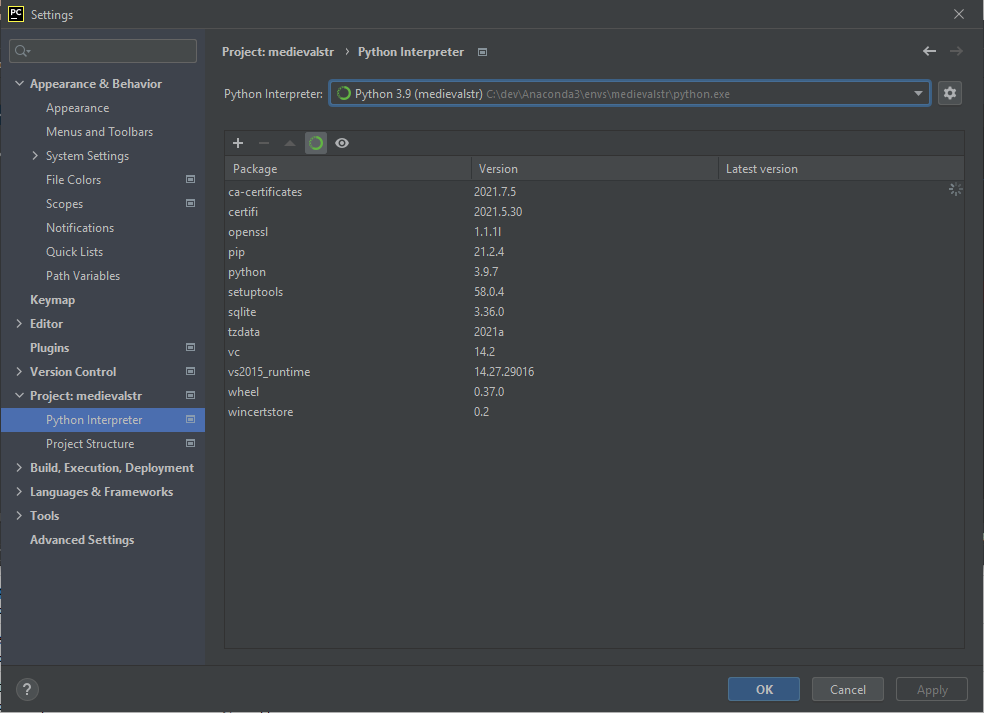The height and width of the screenshot is (713, 984).
Task: Click the Project: medievalstr breadcrumb
Action: click(x=278, y=51)
